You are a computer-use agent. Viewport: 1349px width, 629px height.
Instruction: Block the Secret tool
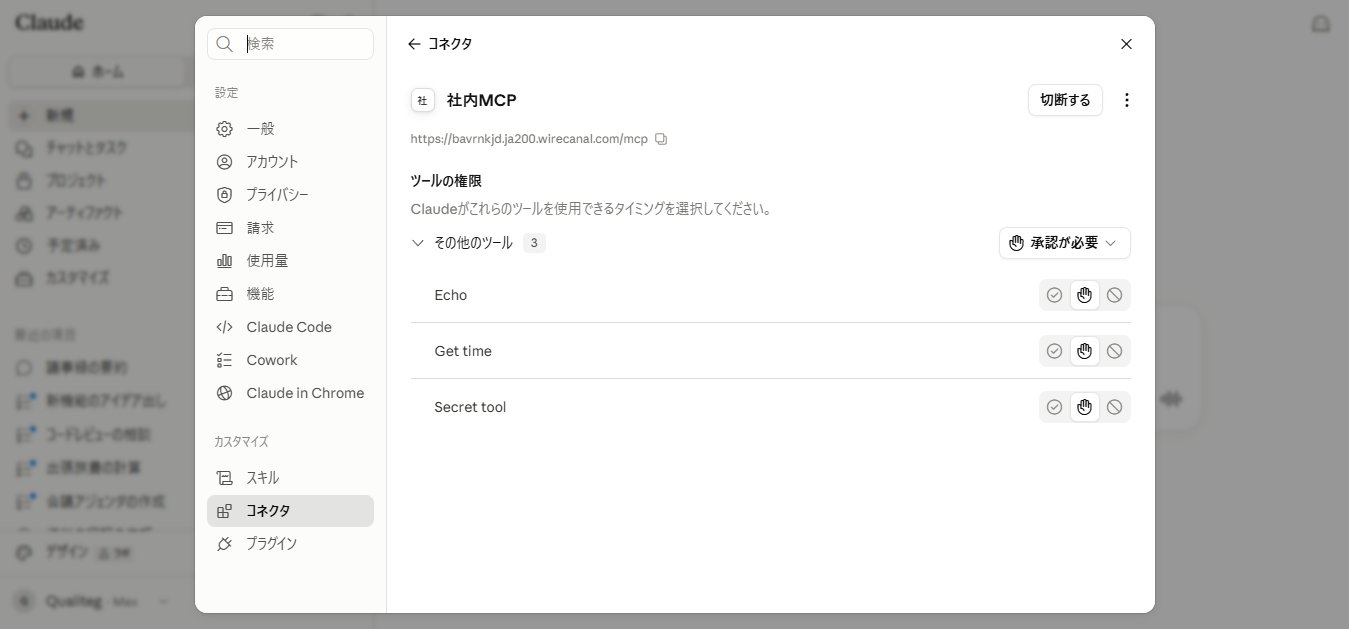click(1114, 407)
